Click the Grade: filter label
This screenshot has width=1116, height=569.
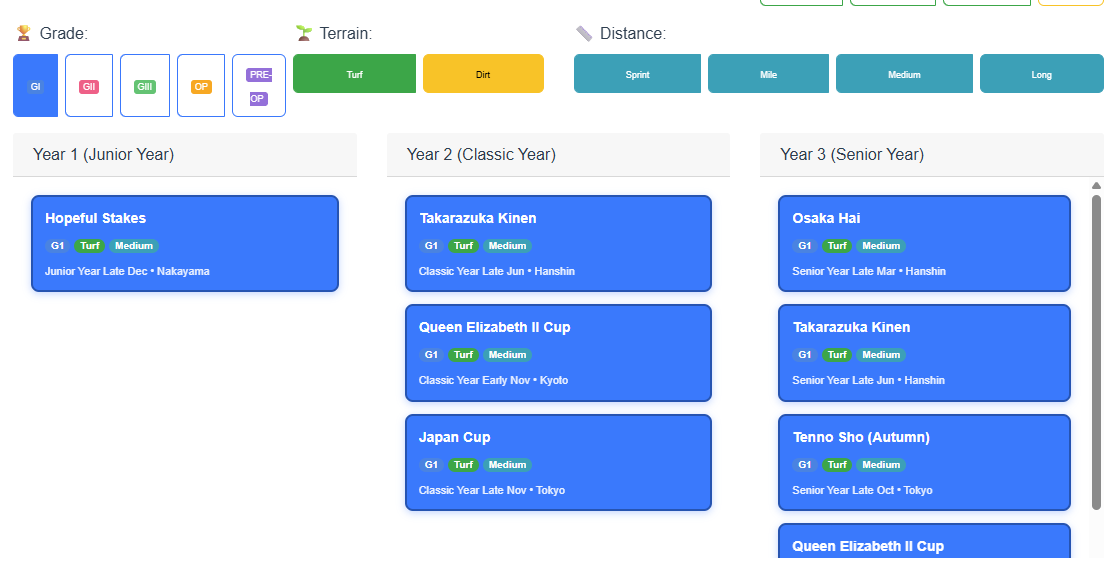click(x=63, y=33)
